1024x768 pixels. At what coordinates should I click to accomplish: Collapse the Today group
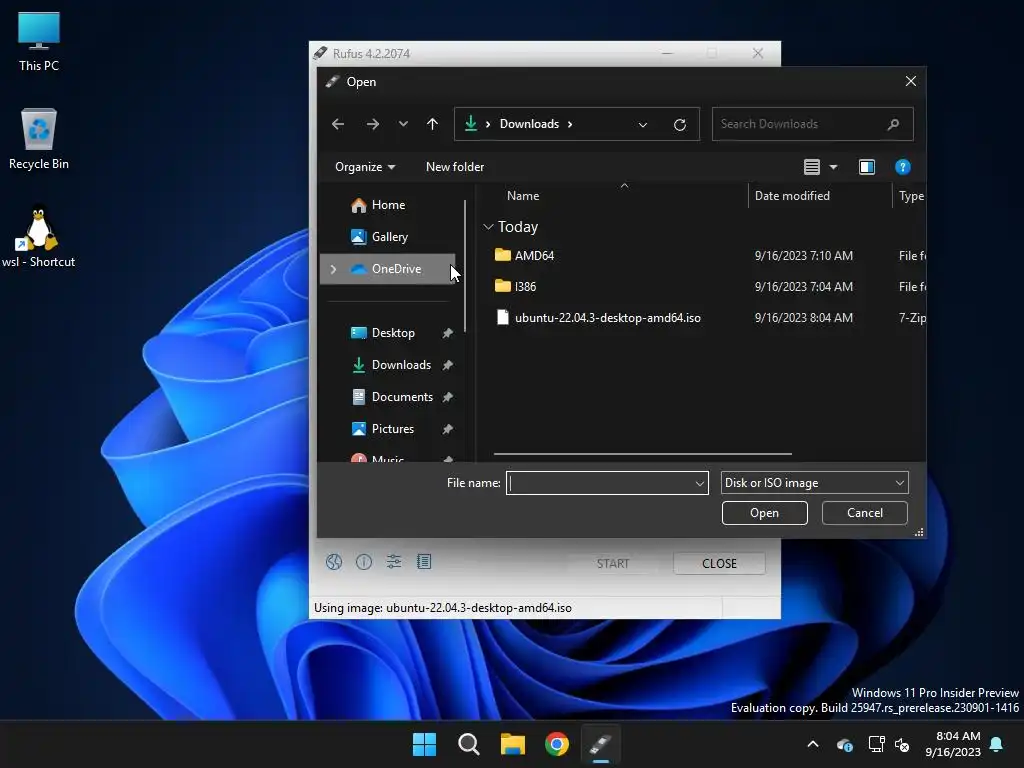[488, 227]
